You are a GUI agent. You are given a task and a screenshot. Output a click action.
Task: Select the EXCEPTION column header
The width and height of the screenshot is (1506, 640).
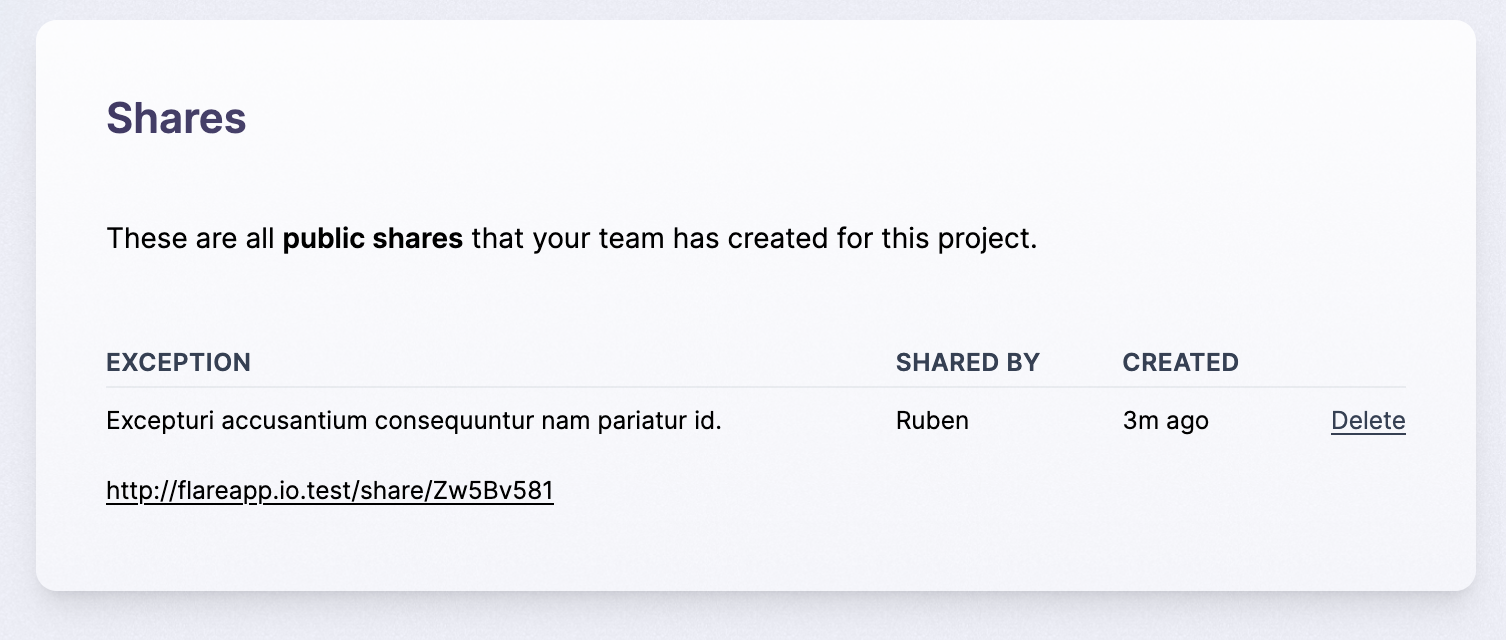pos(178,362)
